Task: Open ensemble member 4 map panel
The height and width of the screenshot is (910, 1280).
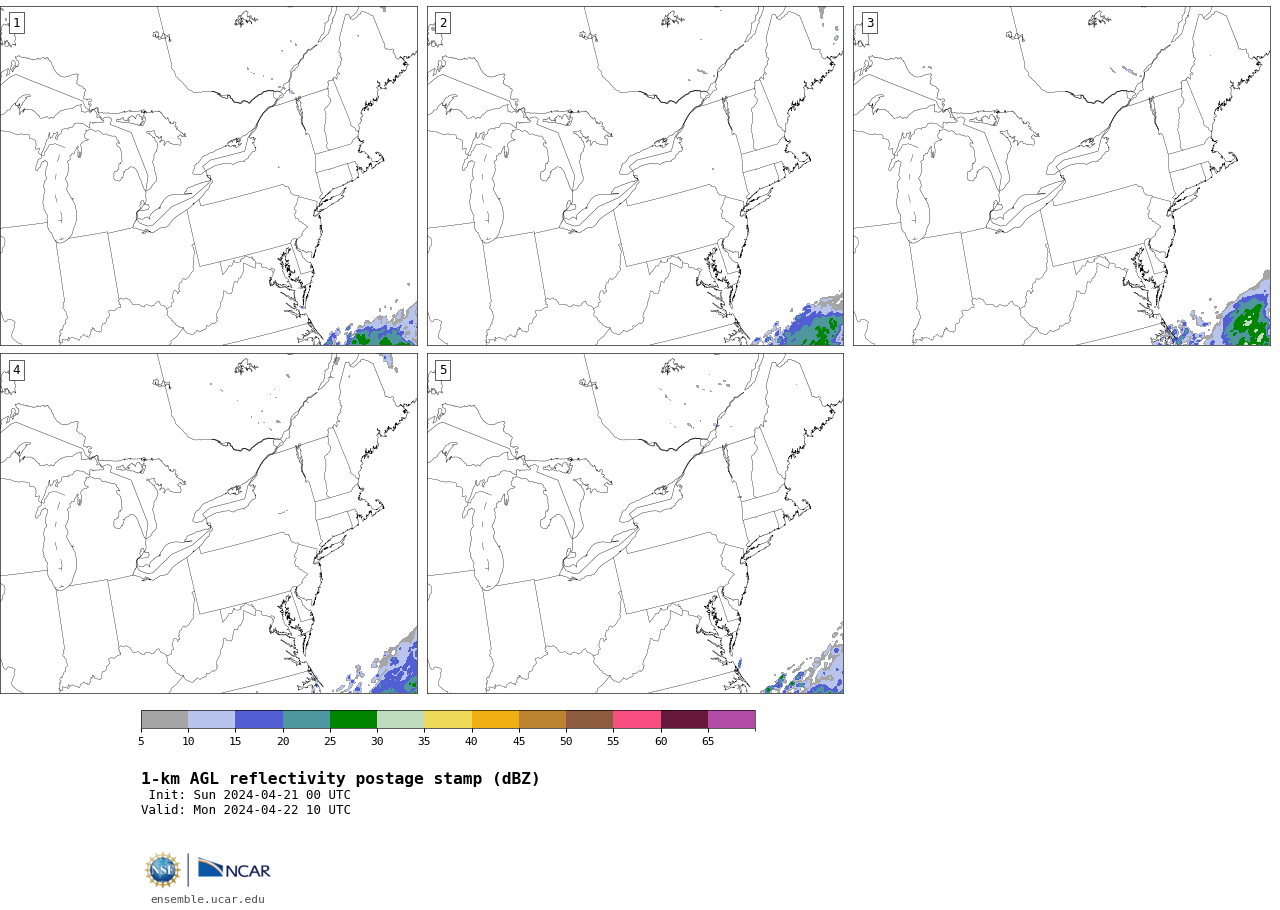Action: 208,523
